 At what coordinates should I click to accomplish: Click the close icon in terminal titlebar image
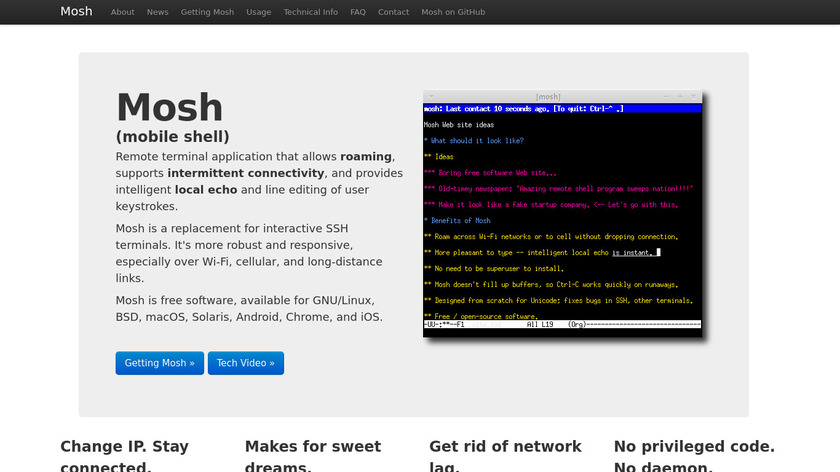point(693,96)
